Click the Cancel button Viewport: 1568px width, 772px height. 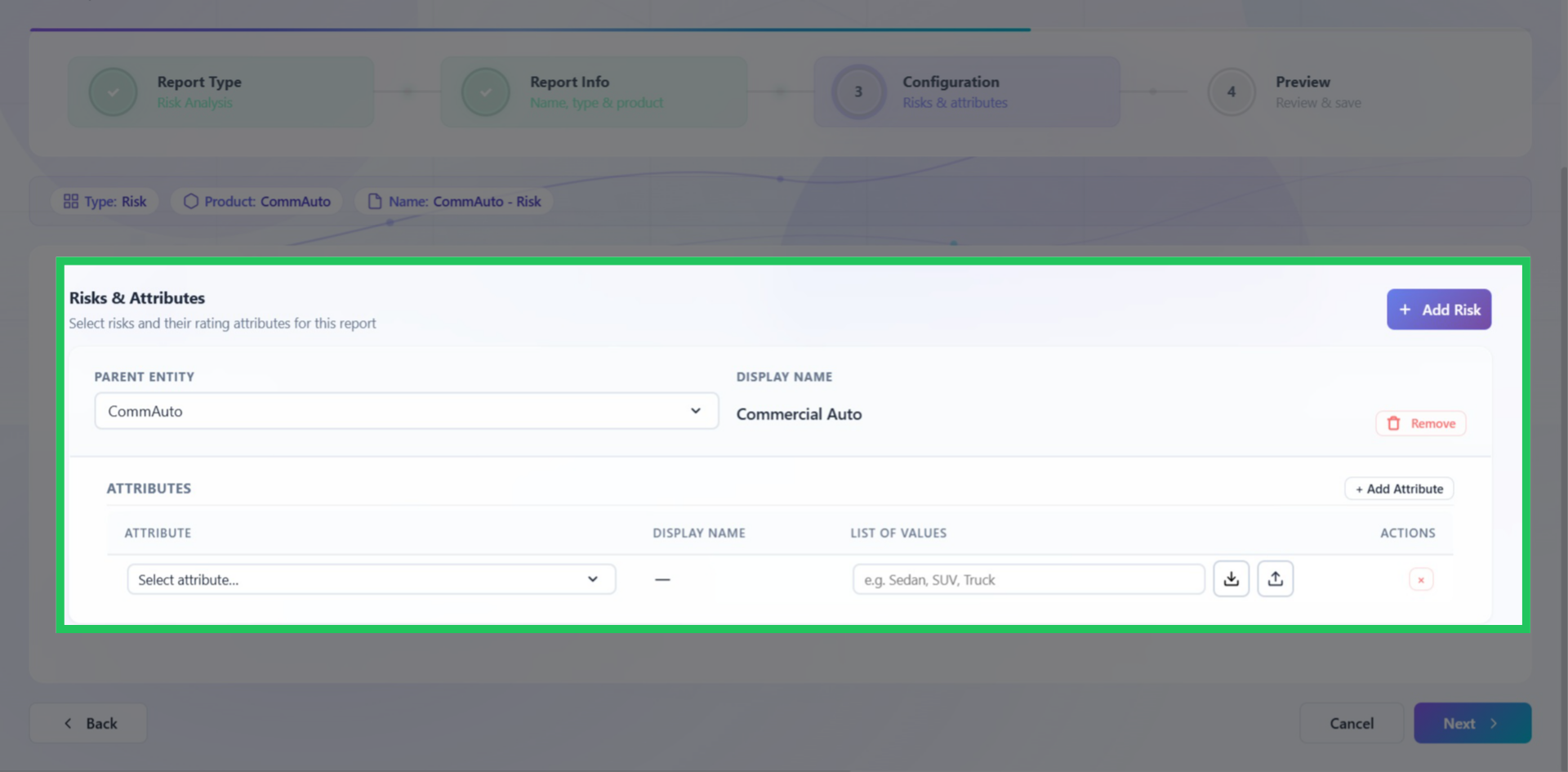pyautogui.click(x=1352, y=723)
